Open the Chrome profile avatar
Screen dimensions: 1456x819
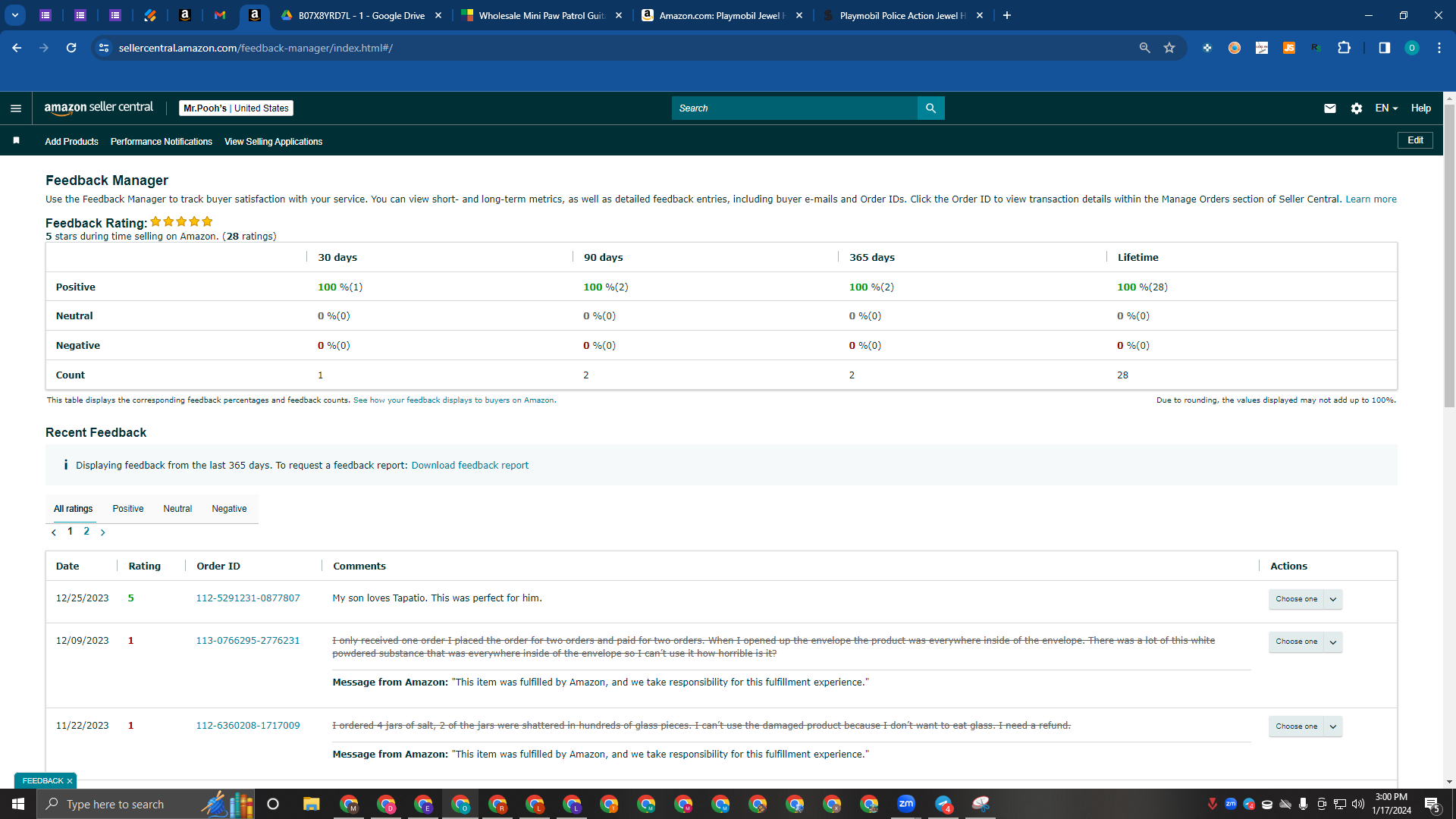pyautogui.click(x=1412, y=48)
